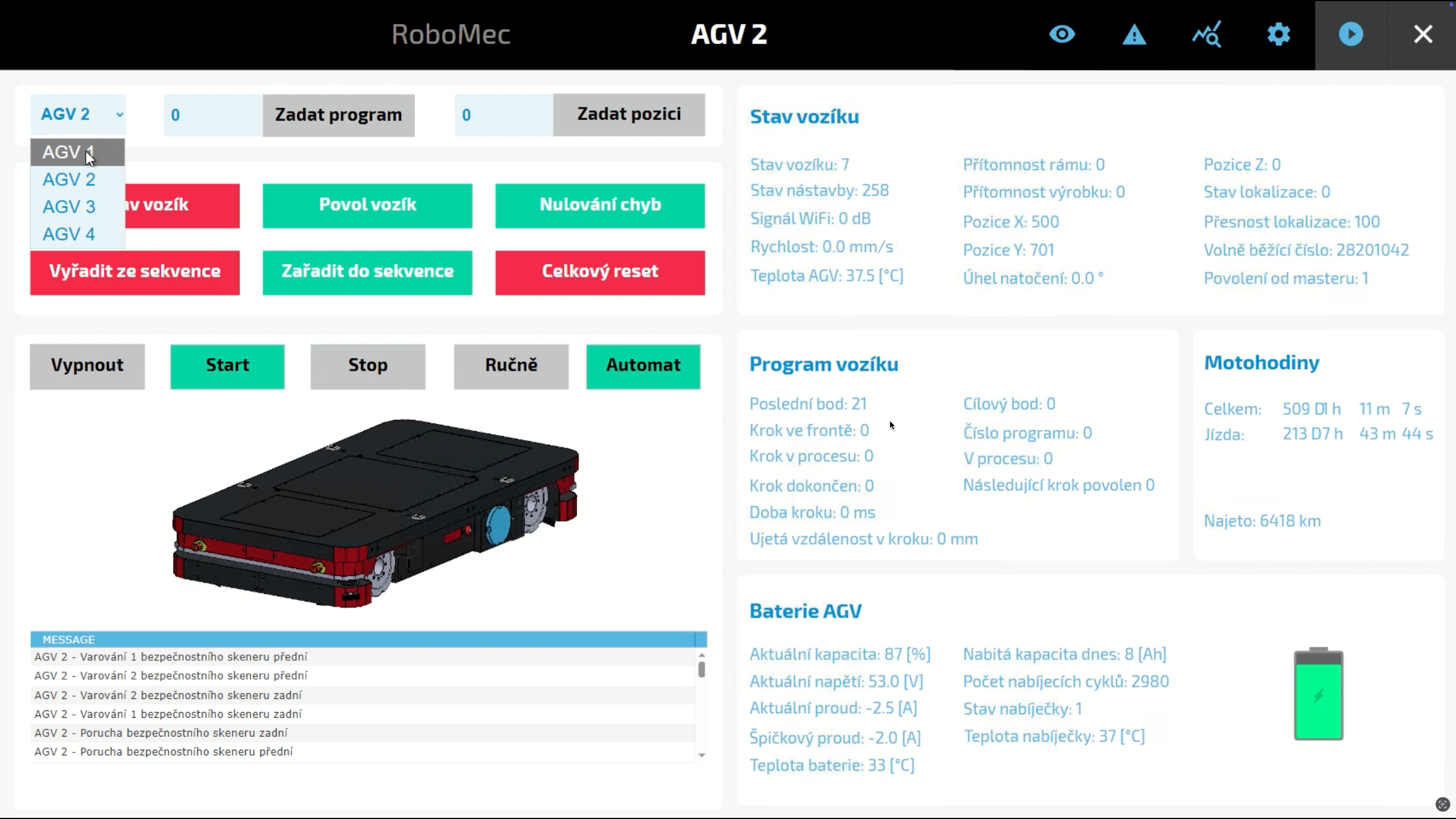Open the warning triangle alerts icon
1456x819 pixels.
pyautogui.click(x=1134, y=34)
